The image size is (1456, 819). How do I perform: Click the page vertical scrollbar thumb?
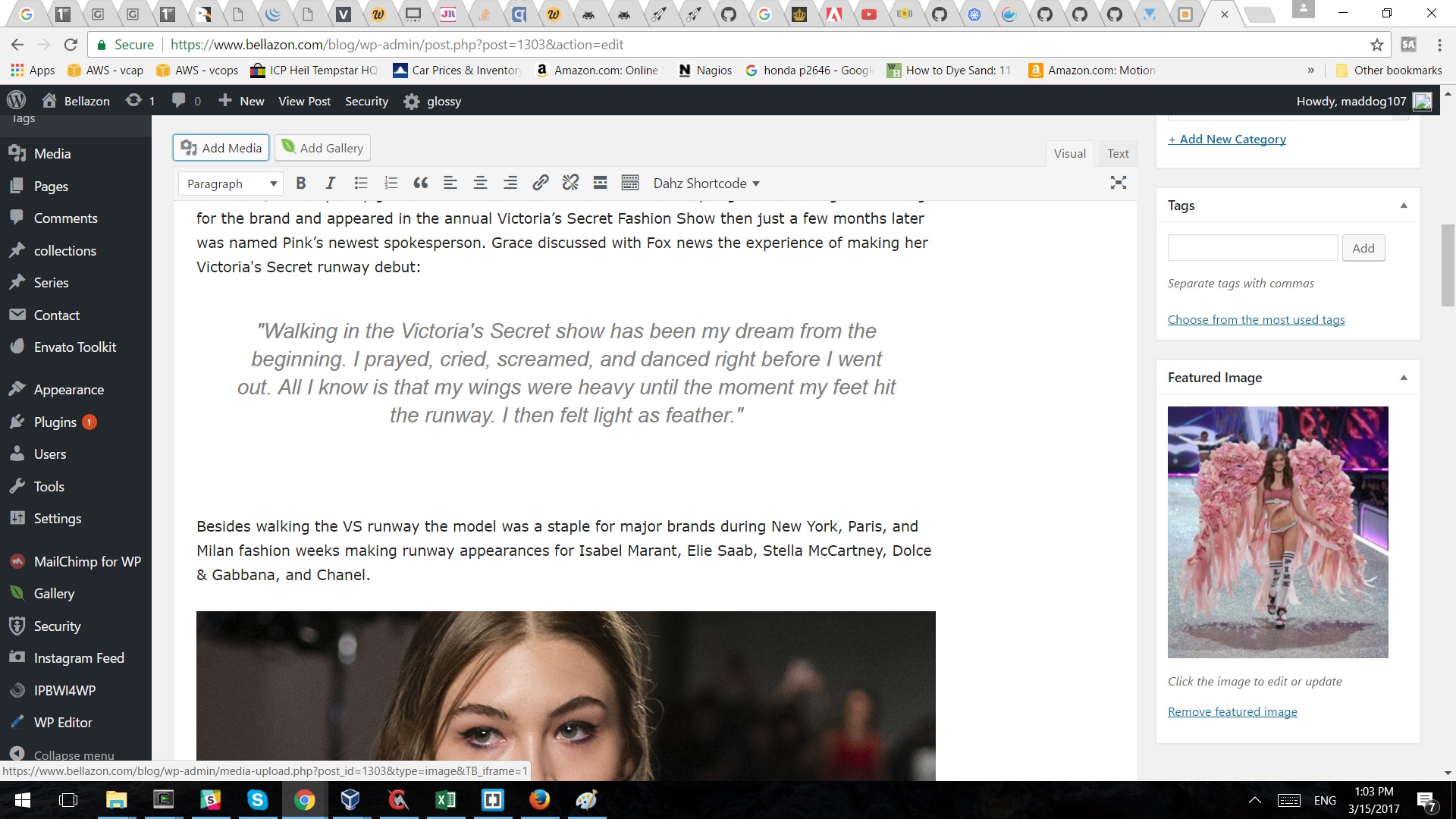pyautogui.click(x=1447, y=265)
